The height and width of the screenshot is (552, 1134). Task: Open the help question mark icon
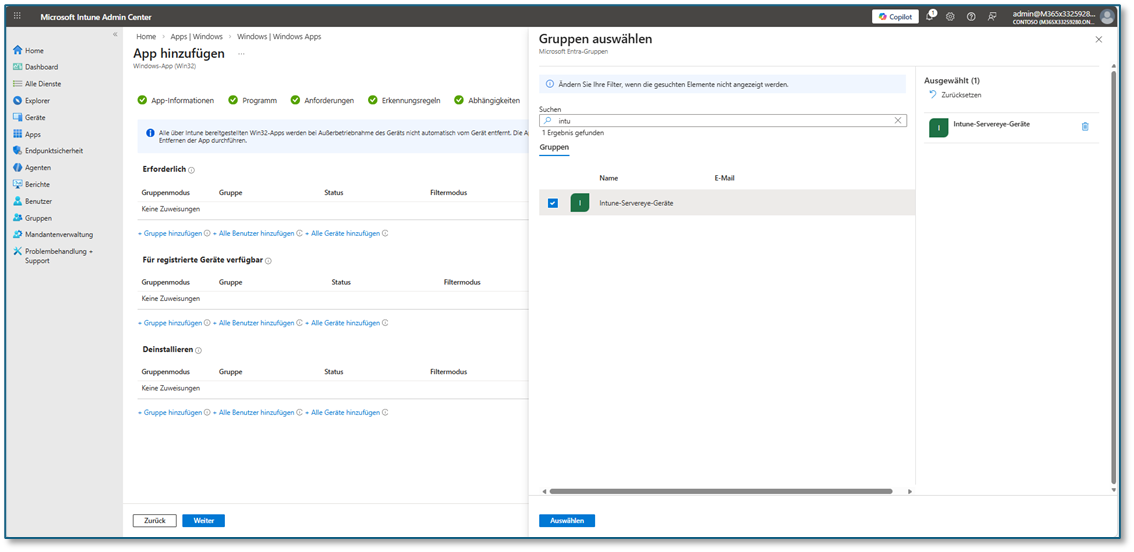971,17
